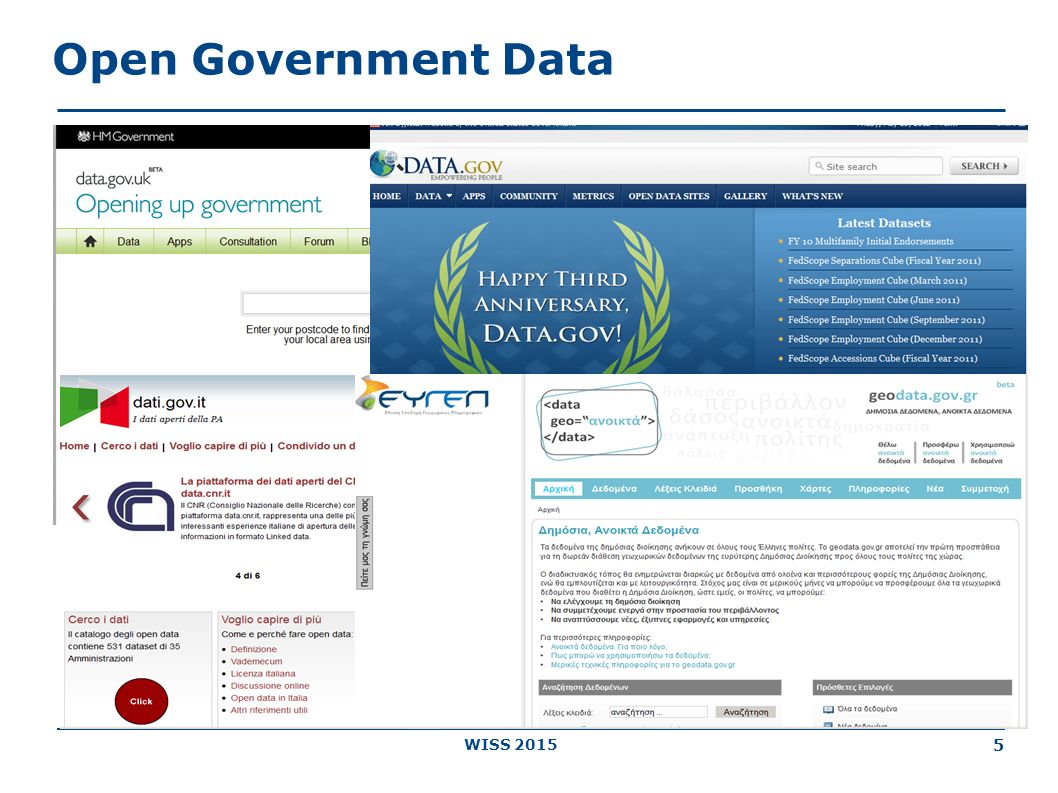Open Forum tab on data.gov.uk
Viewport: 1058px width, 793px height.
click(318, 241)
